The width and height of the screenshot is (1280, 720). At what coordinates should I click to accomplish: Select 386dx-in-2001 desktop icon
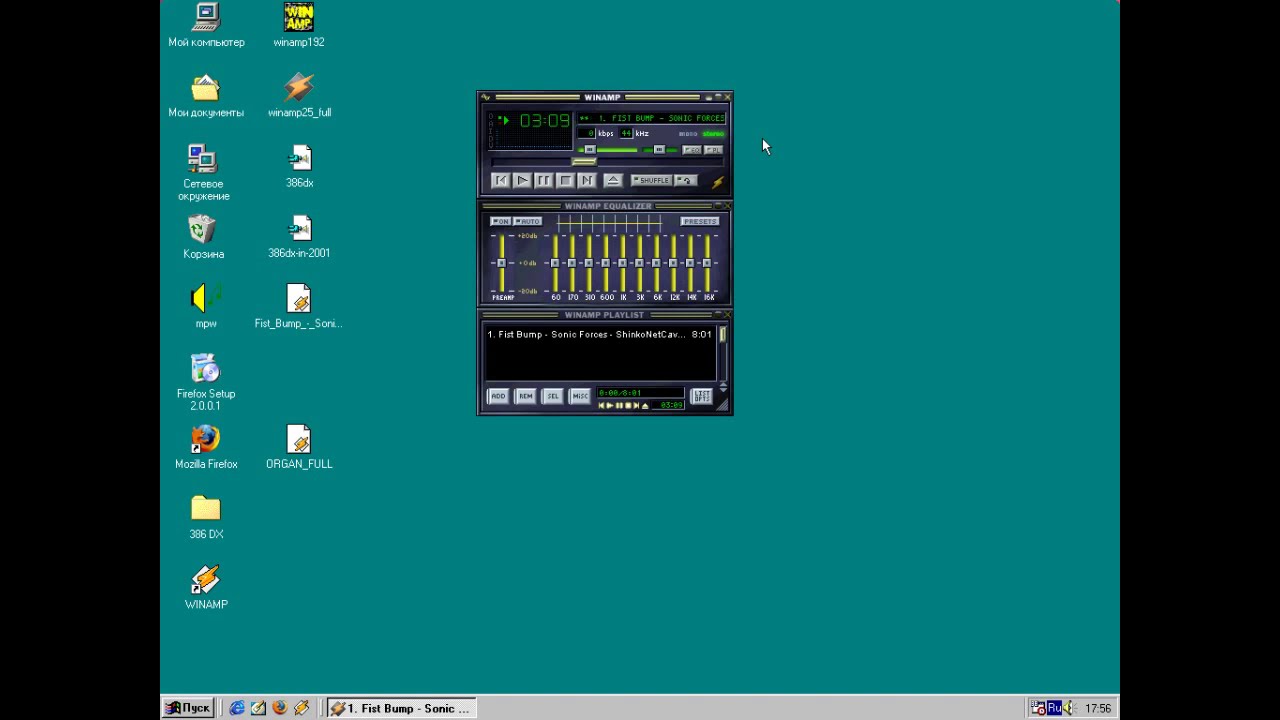[x=299, y=237]
